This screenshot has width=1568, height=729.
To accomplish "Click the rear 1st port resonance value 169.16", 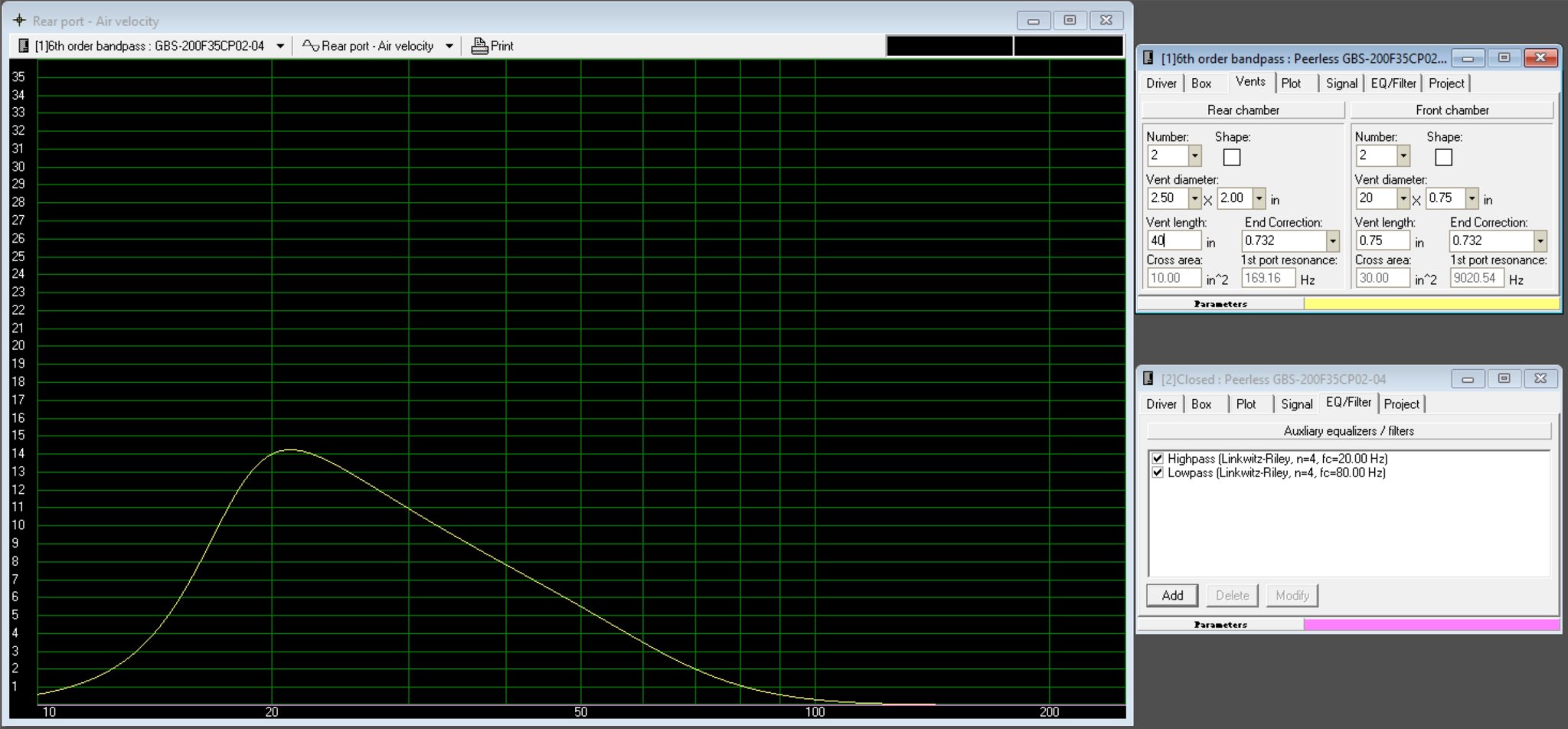I will (1269, 278).
